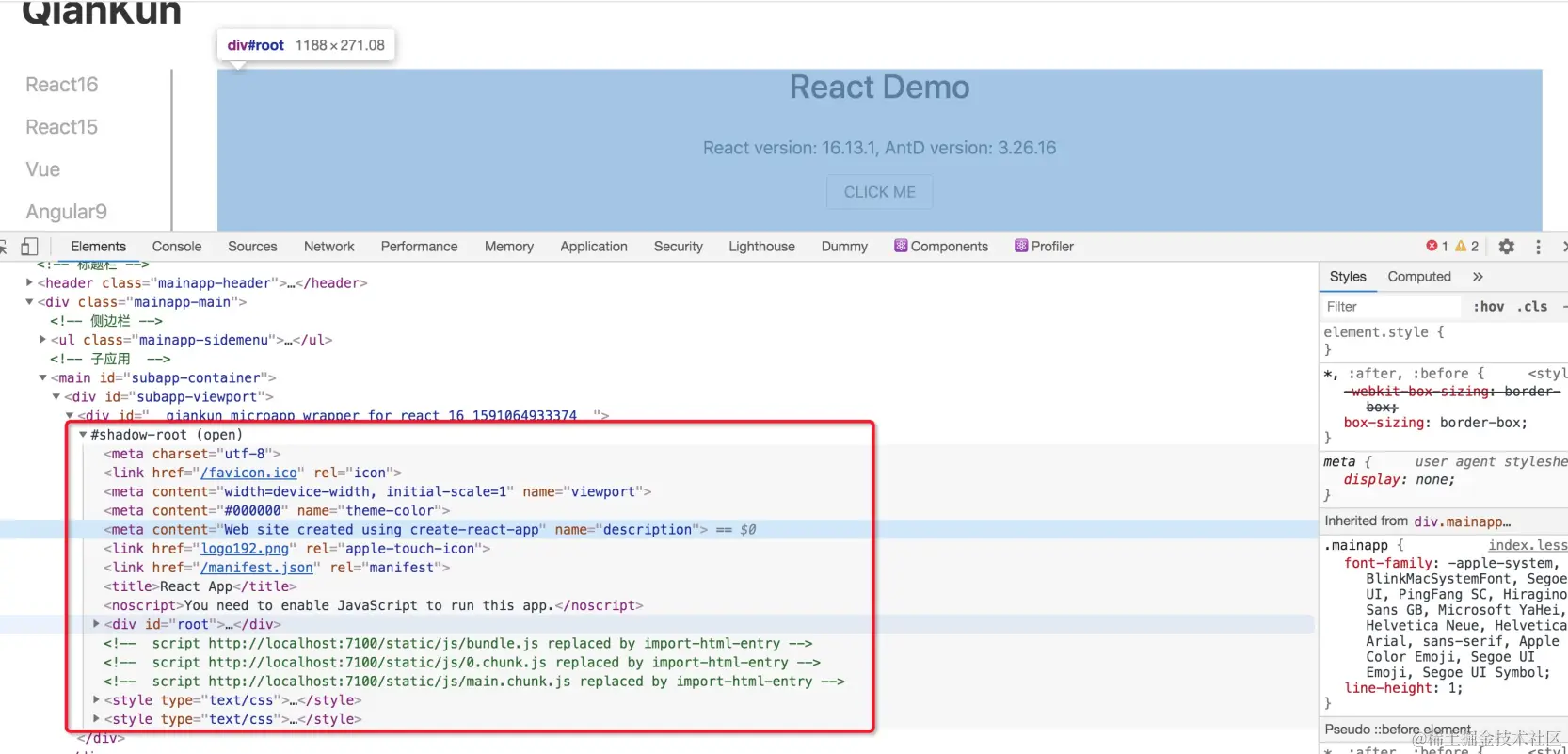Collapse the #shadow-root (open) node

pos(83,435)
